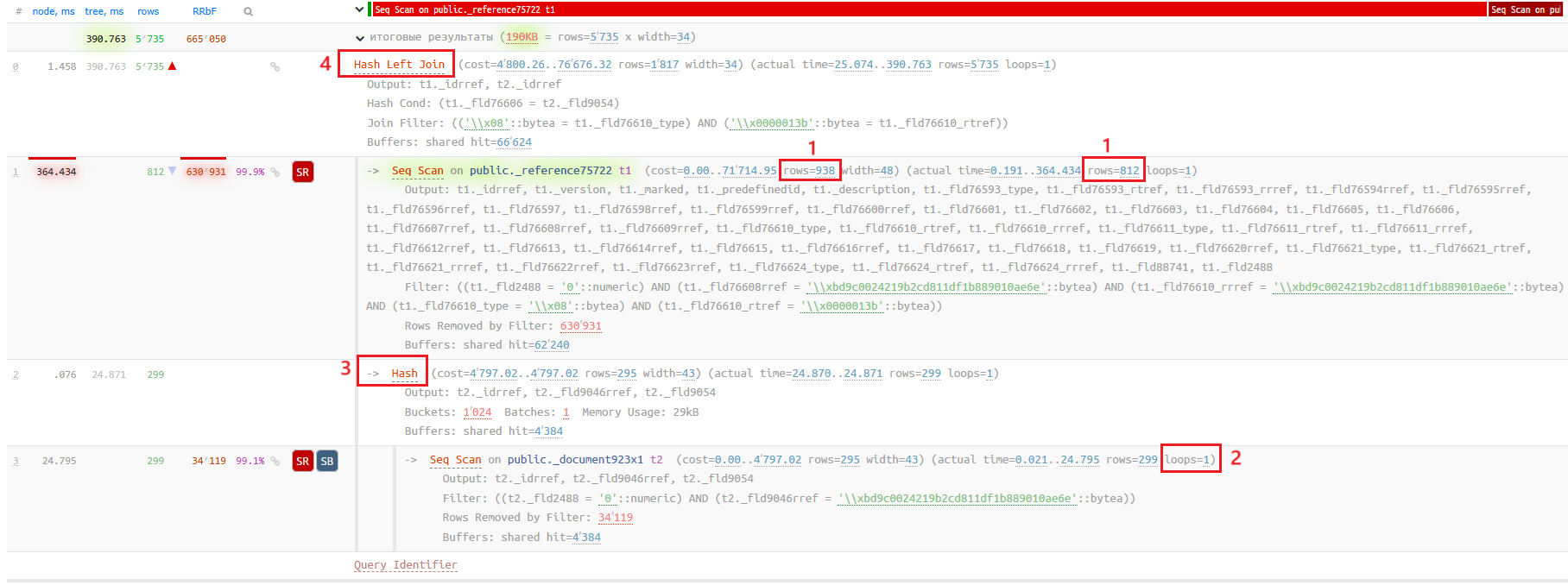This screenshot has width=1568, height=585.
Task: Click the blue down-triangle beside 812 rows
Action: (172, 171)
